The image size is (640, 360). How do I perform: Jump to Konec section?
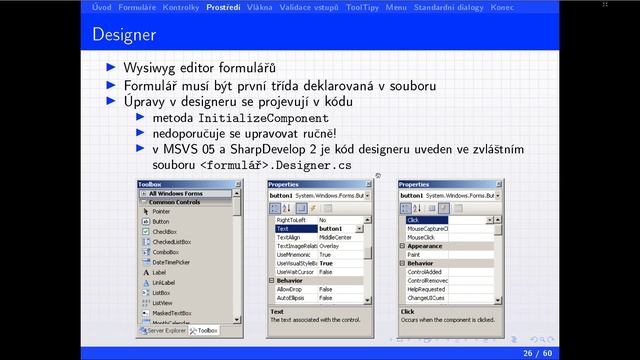[x=502, y=7]
